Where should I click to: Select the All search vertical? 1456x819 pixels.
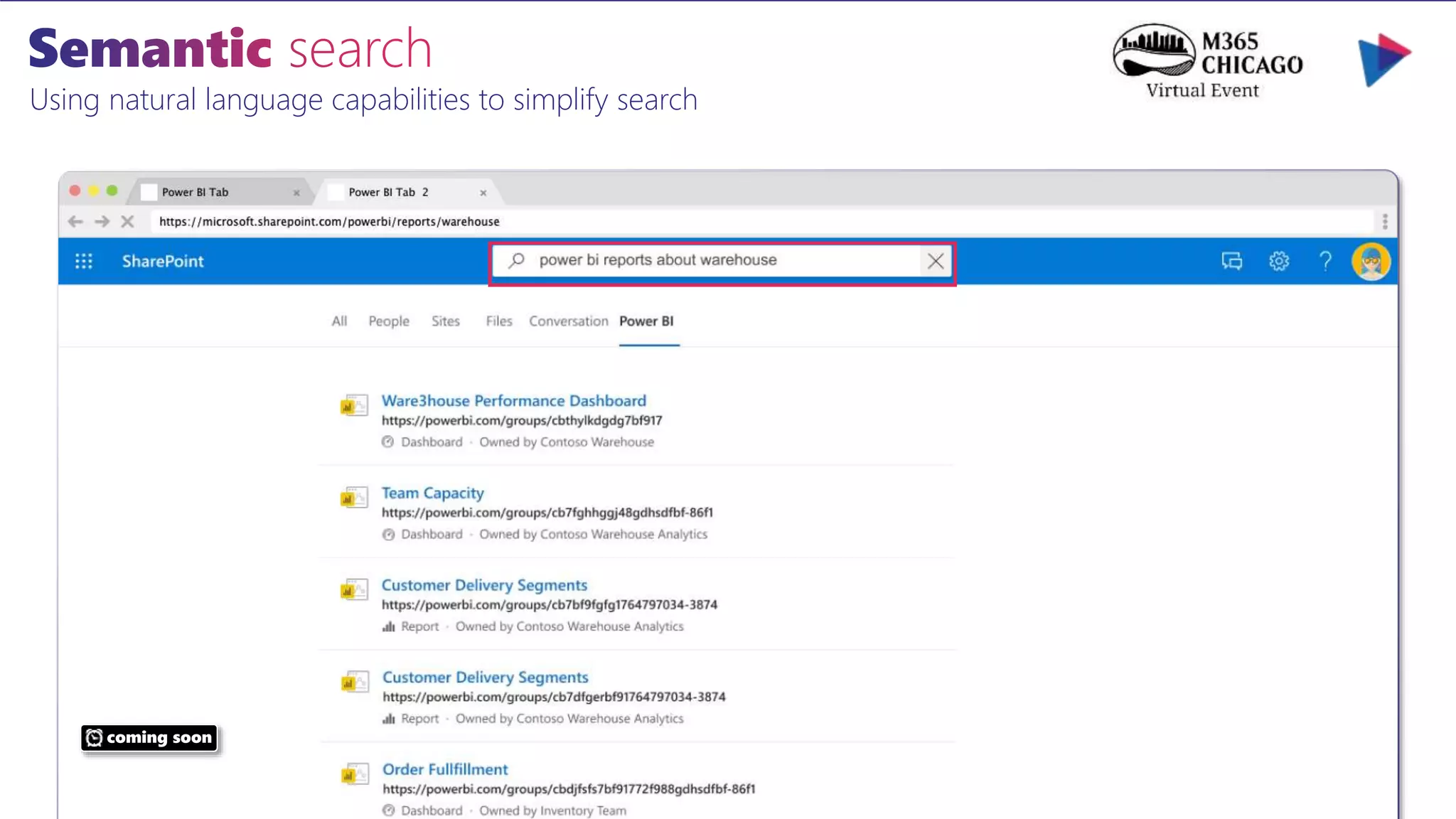tap(340, 321)
